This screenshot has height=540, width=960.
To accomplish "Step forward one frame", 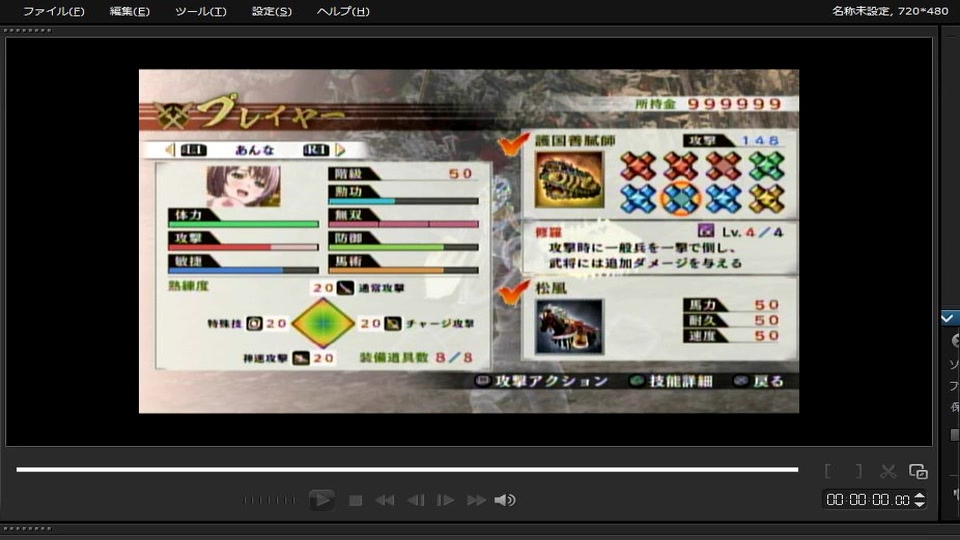I will pos(445,500).
